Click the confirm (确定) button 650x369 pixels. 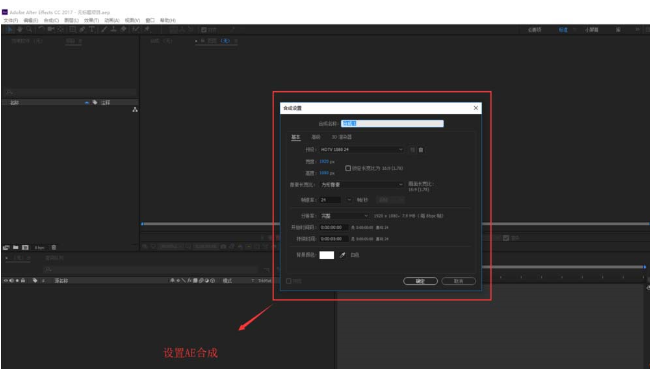pos(420,281)
